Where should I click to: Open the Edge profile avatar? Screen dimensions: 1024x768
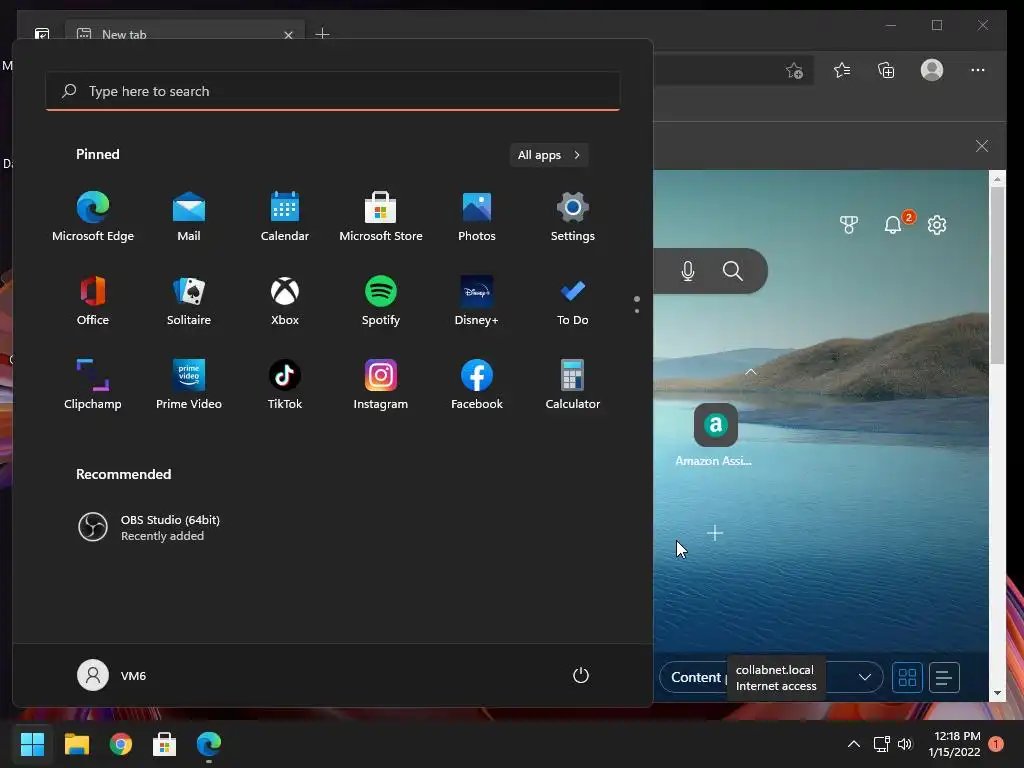[932, 70]
